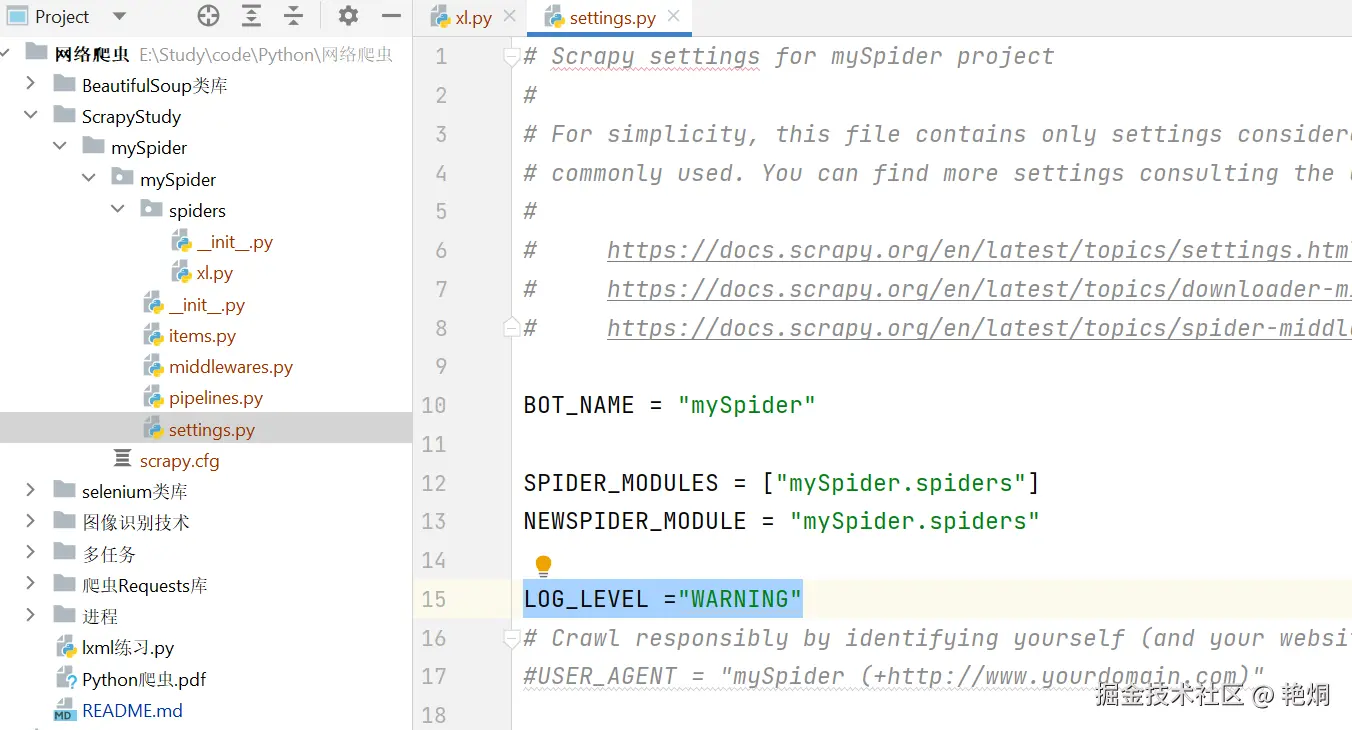Select the settings.py editor tab
1352x730 pixels.
(x=611, y=18)
